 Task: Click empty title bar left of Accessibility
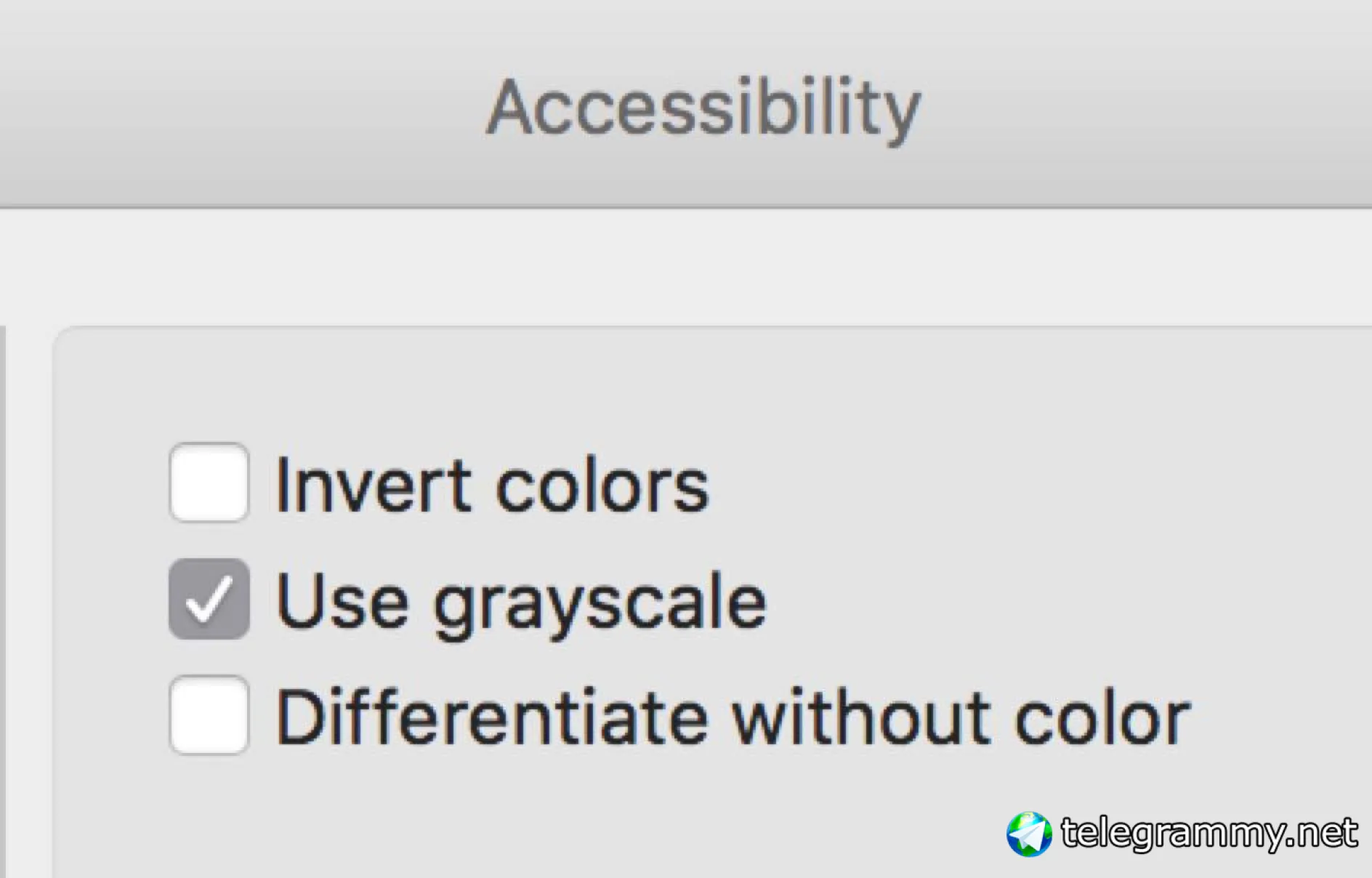[218, 109]
